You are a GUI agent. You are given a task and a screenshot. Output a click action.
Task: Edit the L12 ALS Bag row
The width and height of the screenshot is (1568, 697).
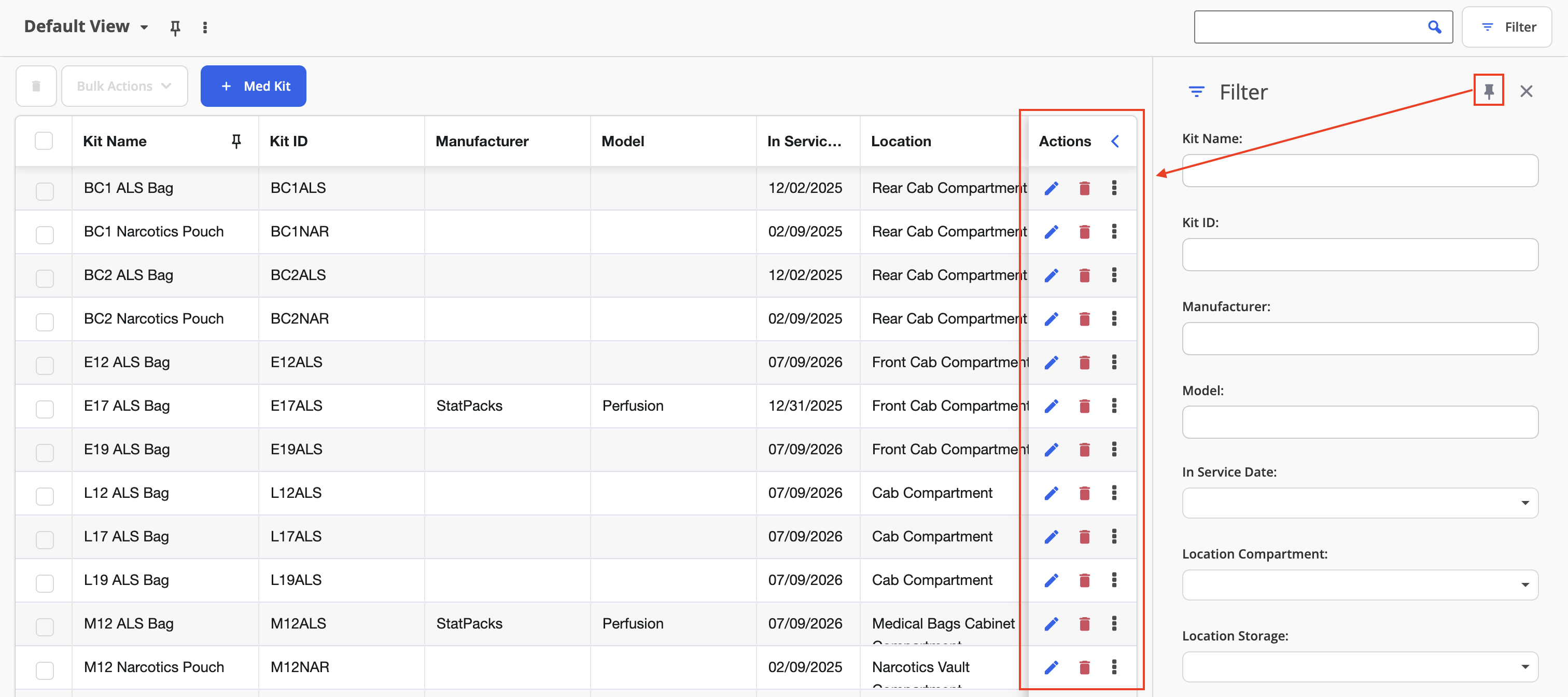tap(1051, 493)
